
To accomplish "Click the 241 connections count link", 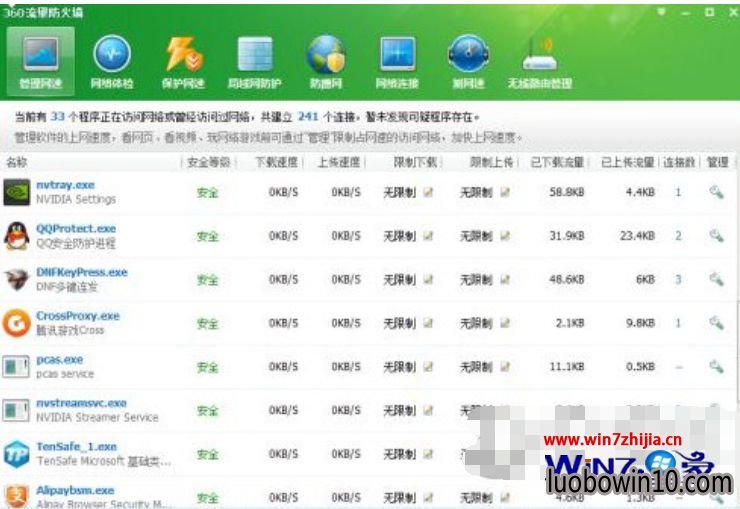I will click(x=308, y=117).
